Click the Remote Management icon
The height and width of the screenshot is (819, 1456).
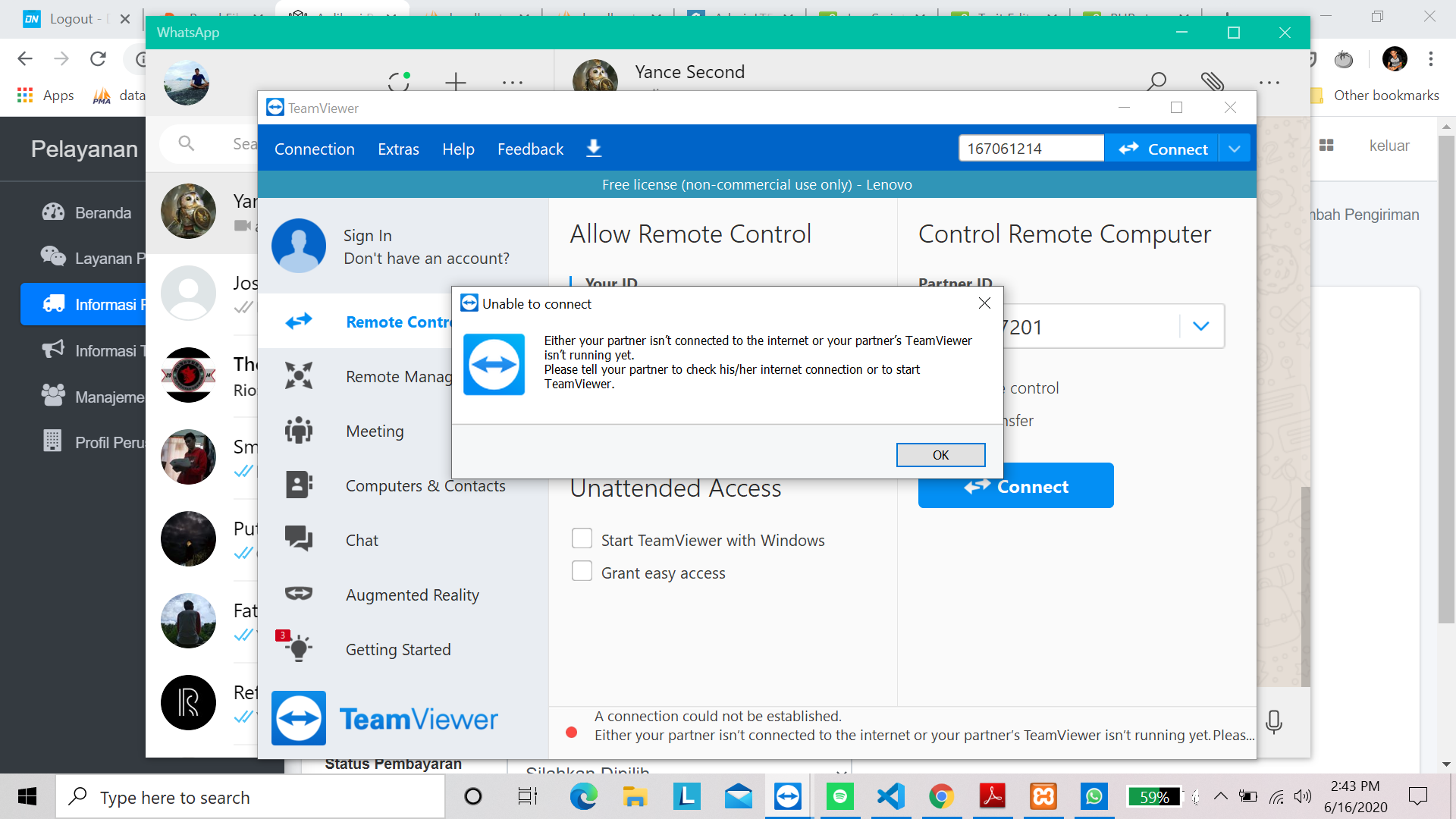coord(299,375)
